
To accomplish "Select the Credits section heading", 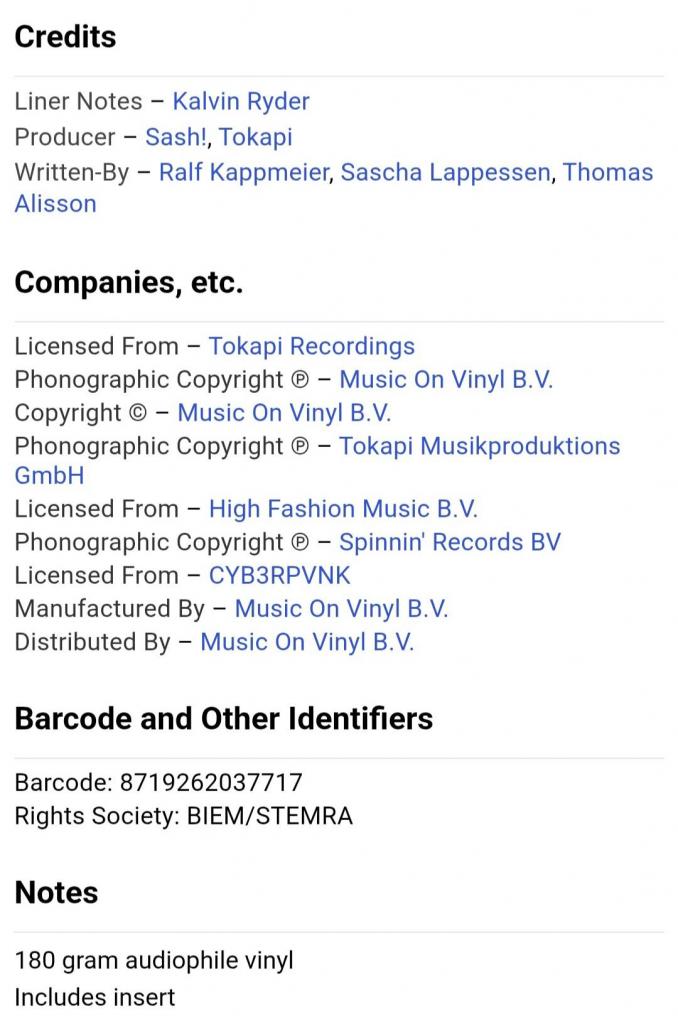I will tap(65, 37).
